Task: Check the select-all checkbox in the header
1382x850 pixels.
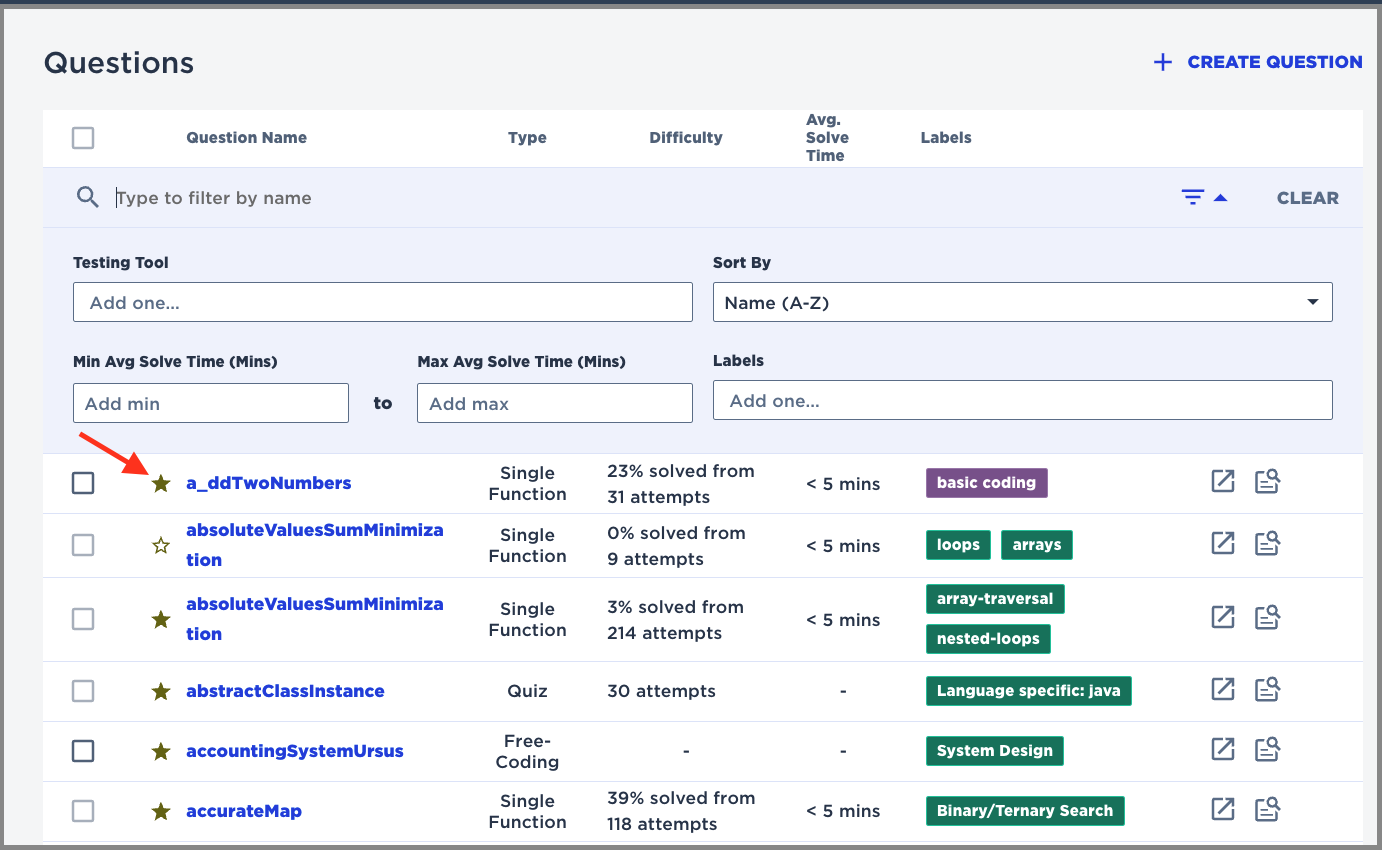Action: (x=83, y=137)
